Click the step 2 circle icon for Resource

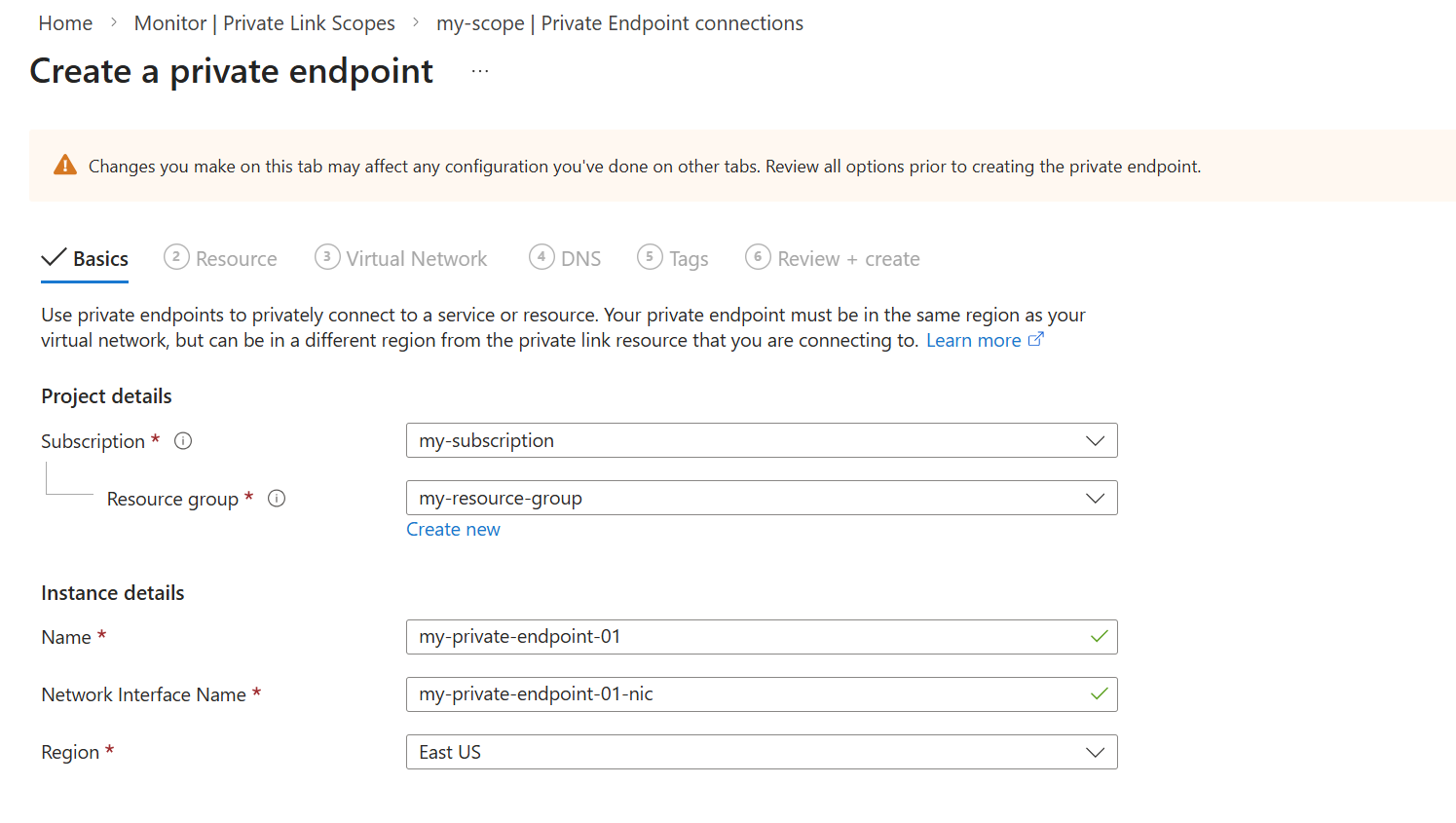176,257
